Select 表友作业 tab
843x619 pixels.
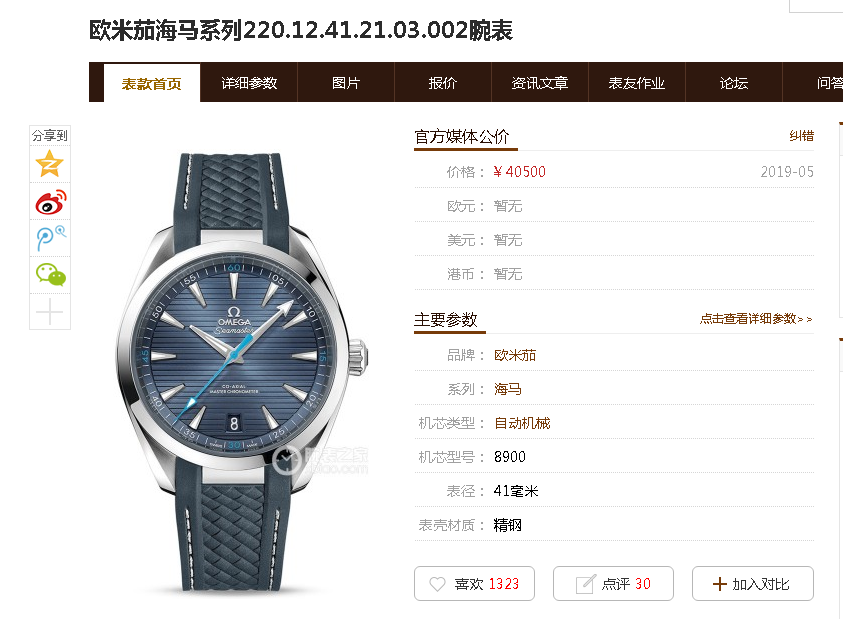[x=637, y=83]
